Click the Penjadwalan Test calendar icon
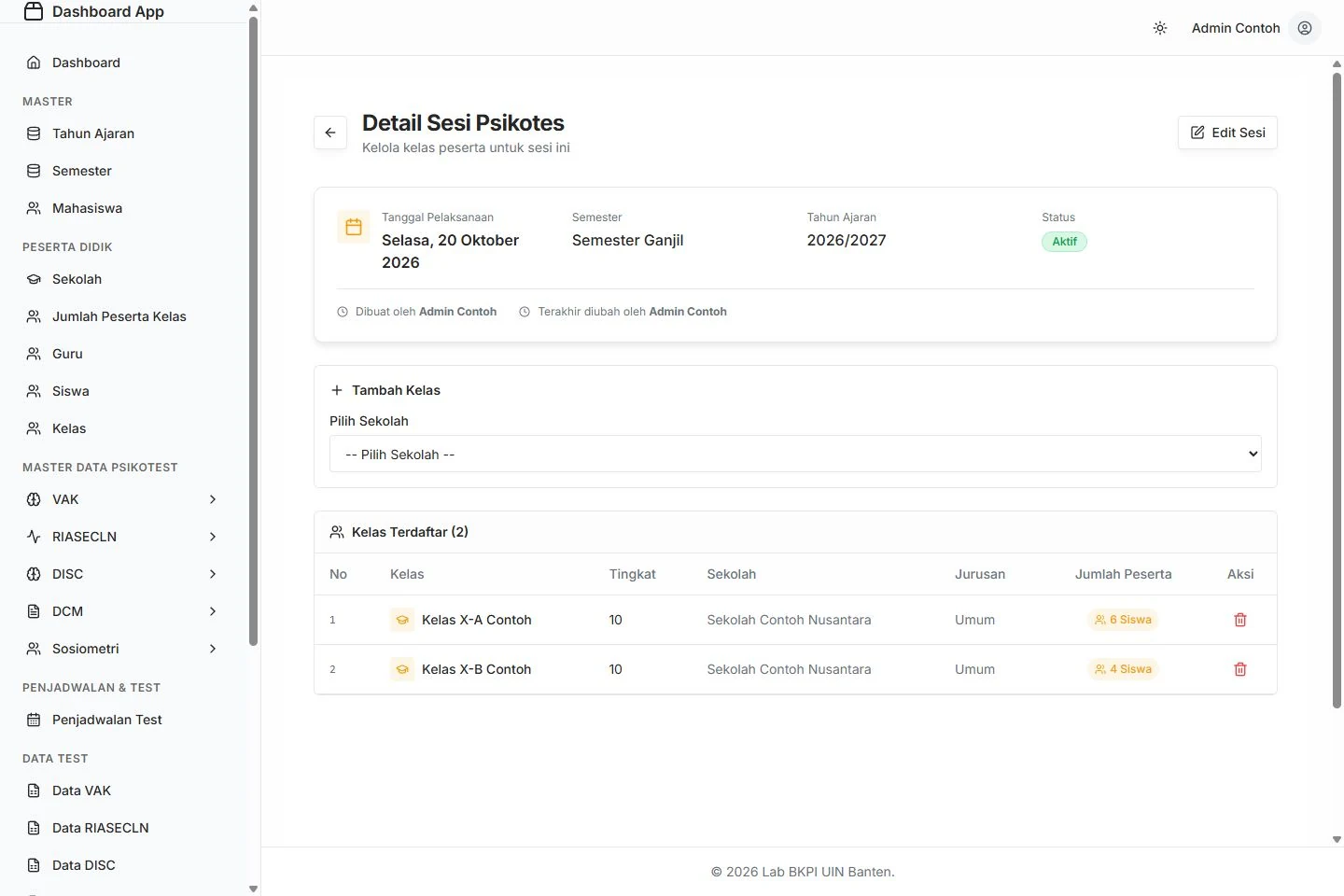Screen dimensions: 1344x896 [x=34, y=720]
